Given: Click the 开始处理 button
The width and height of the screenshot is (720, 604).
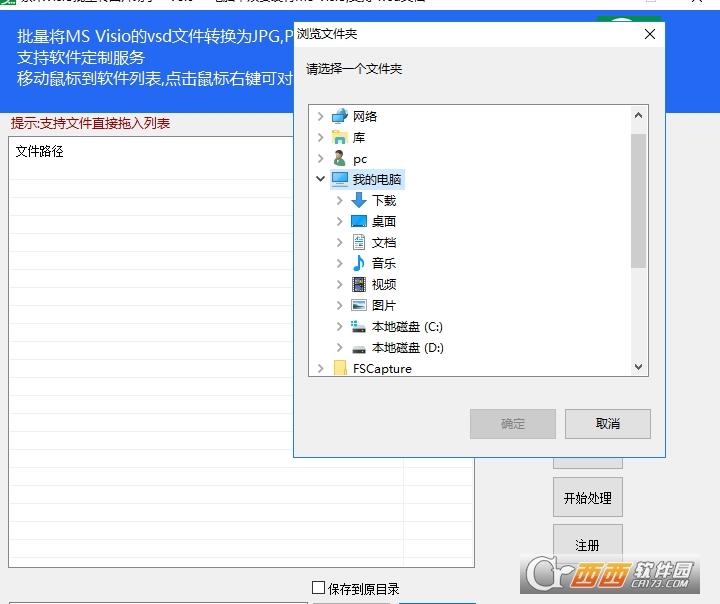Looking at the screenshot, I should coord(588,497).
